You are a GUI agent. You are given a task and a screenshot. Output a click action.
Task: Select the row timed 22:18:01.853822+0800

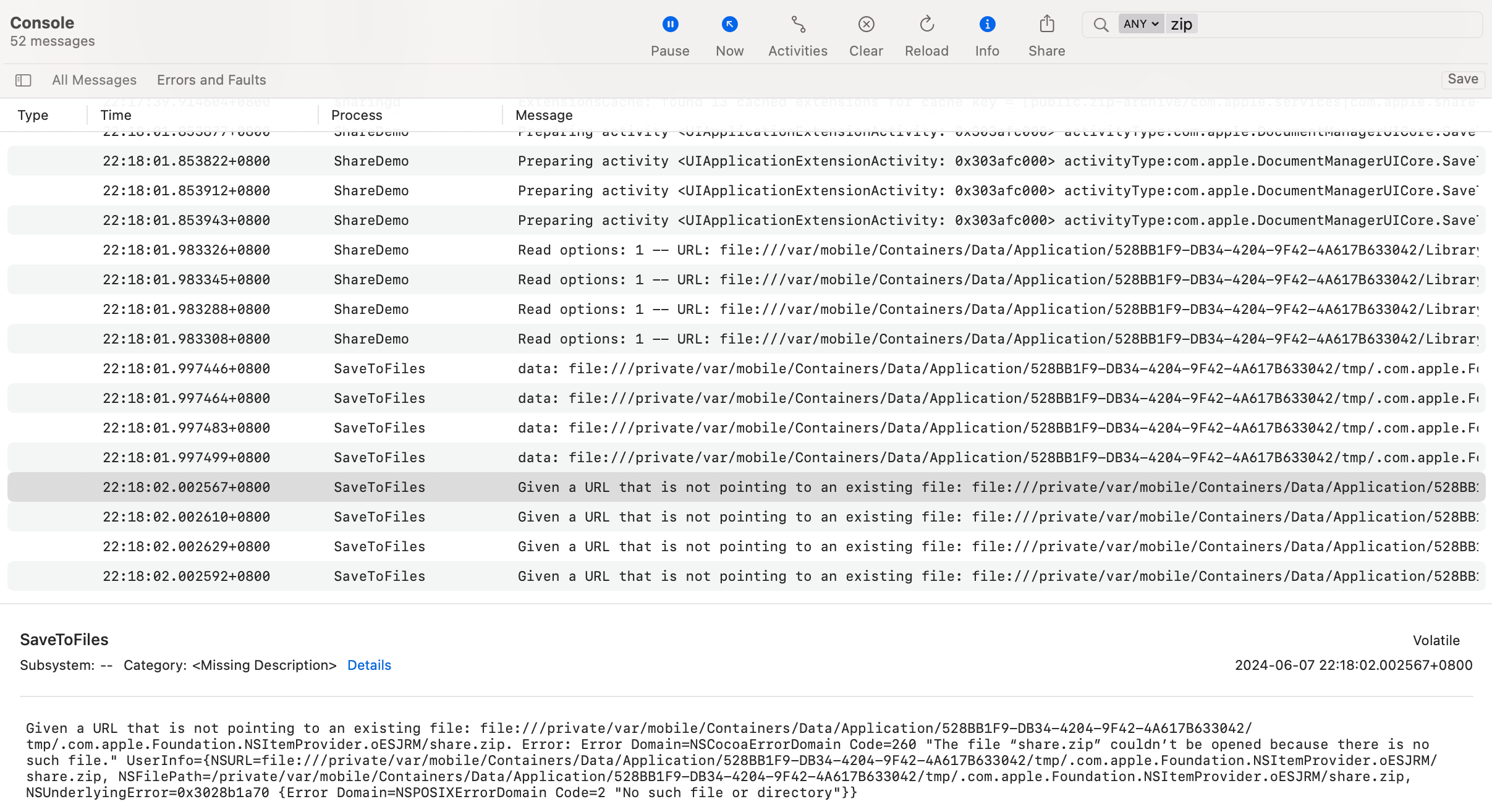pos(746,161)
